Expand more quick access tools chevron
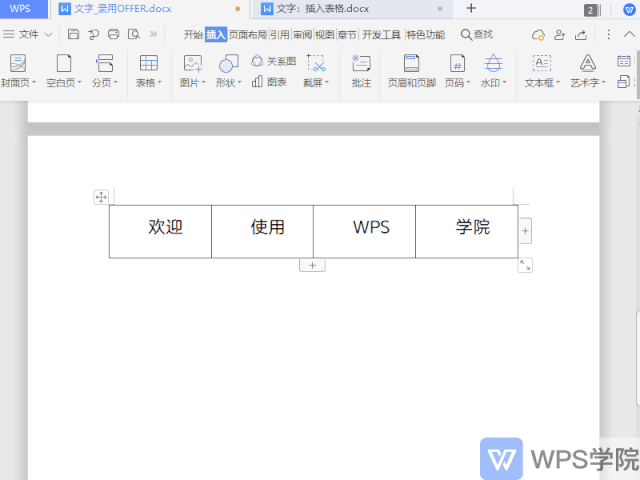 point(153,34)
